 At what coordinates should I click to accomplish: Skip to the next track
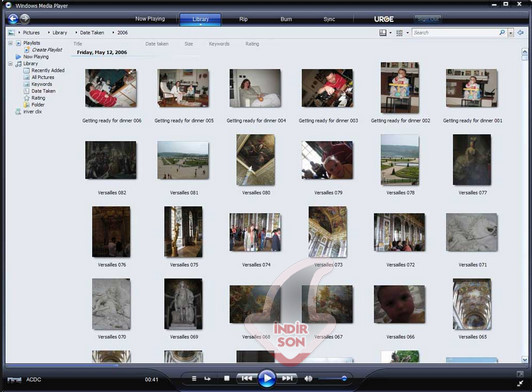click(287, 378)
